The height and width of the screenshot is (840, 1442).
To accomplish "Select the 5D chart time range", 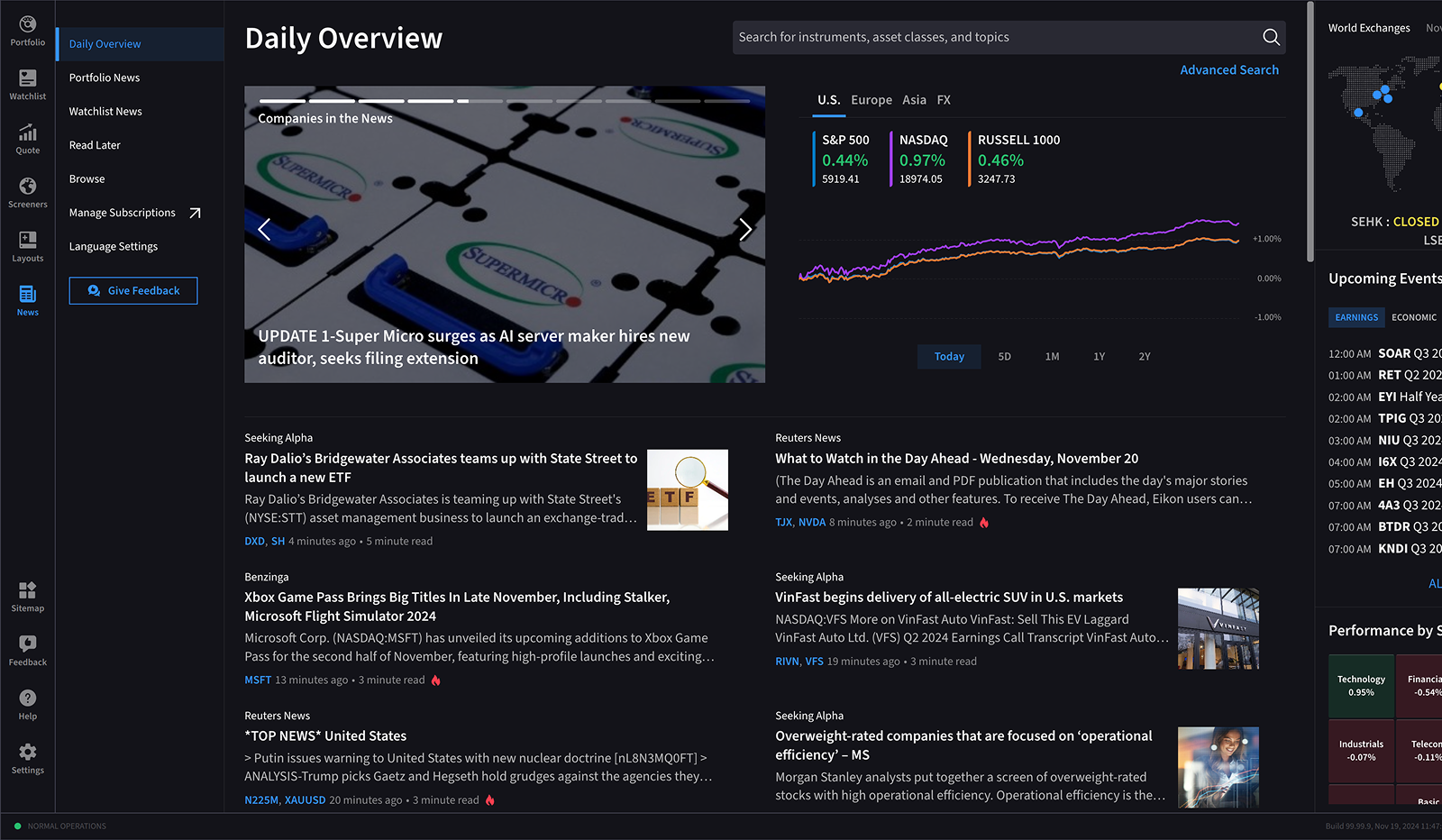I will (1004, 357).
